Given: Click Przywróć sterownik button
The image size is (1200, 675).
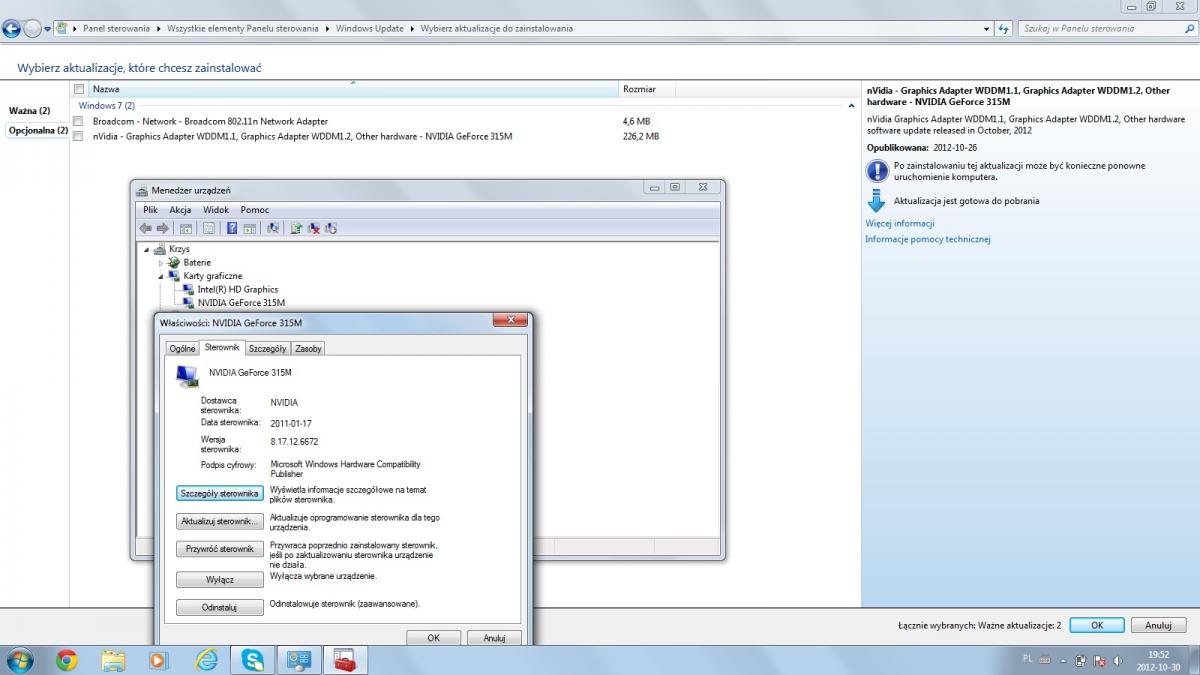Looking at the screenshot, I should tap(220, 549).
